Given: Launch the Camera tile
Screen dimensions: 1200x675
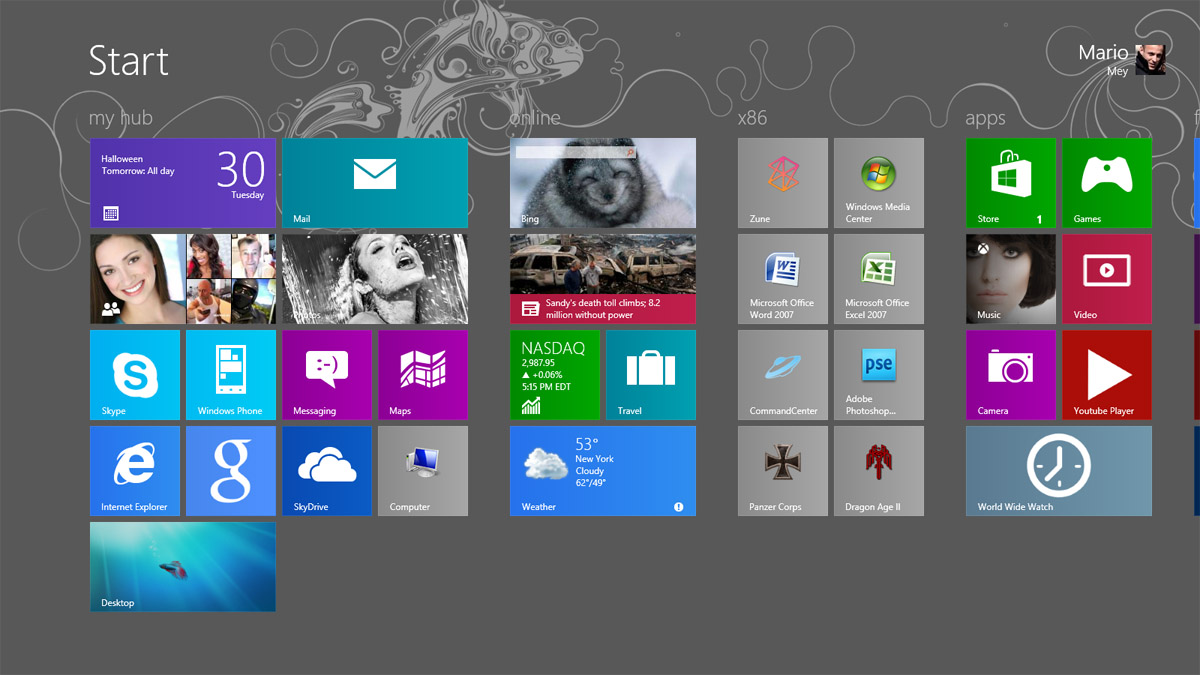Looking at the screenshot, I should click(x=1011, y=375).
